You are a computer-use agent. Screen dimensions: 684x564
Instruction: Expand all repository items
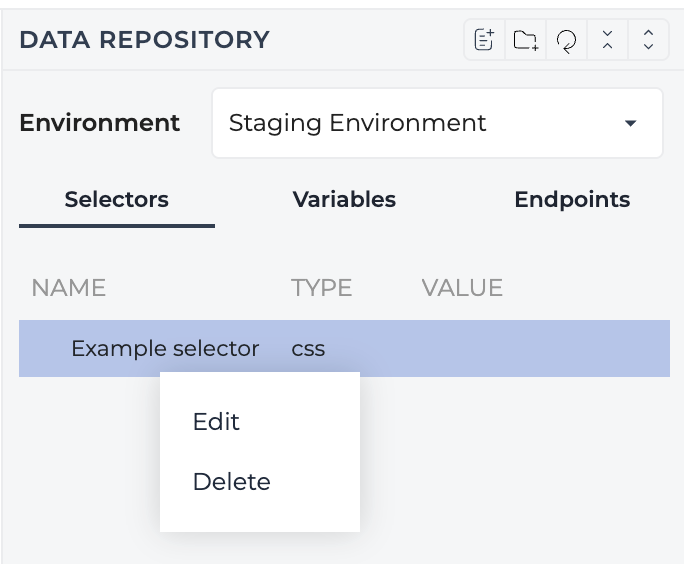pyautogui.click(x=648, y=40)
